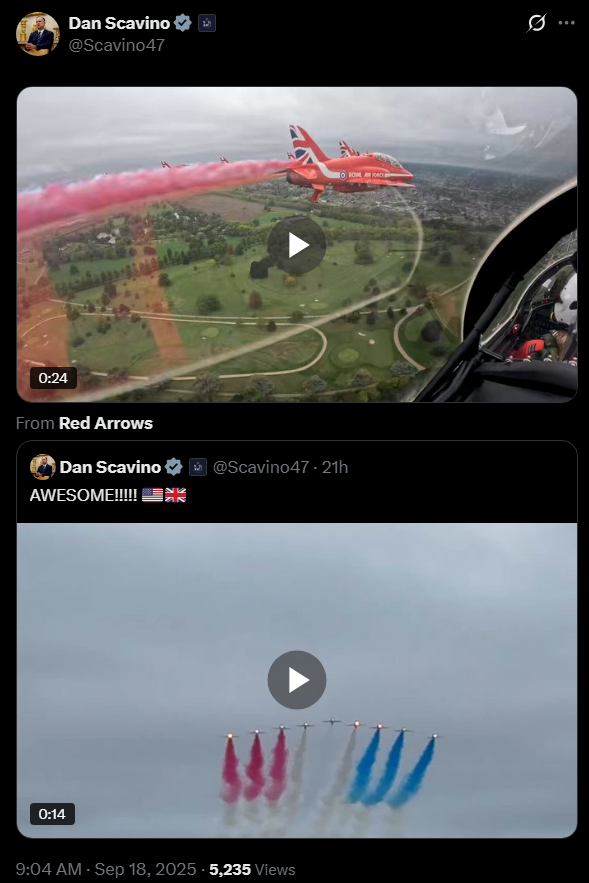
Task: Click the @Scavino47 handle at top
Action: (117, 45)
